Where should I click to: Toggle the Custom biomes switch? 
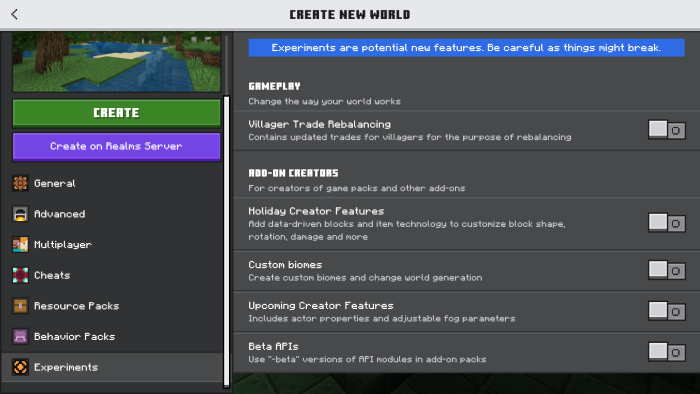(x=667, y=270)
